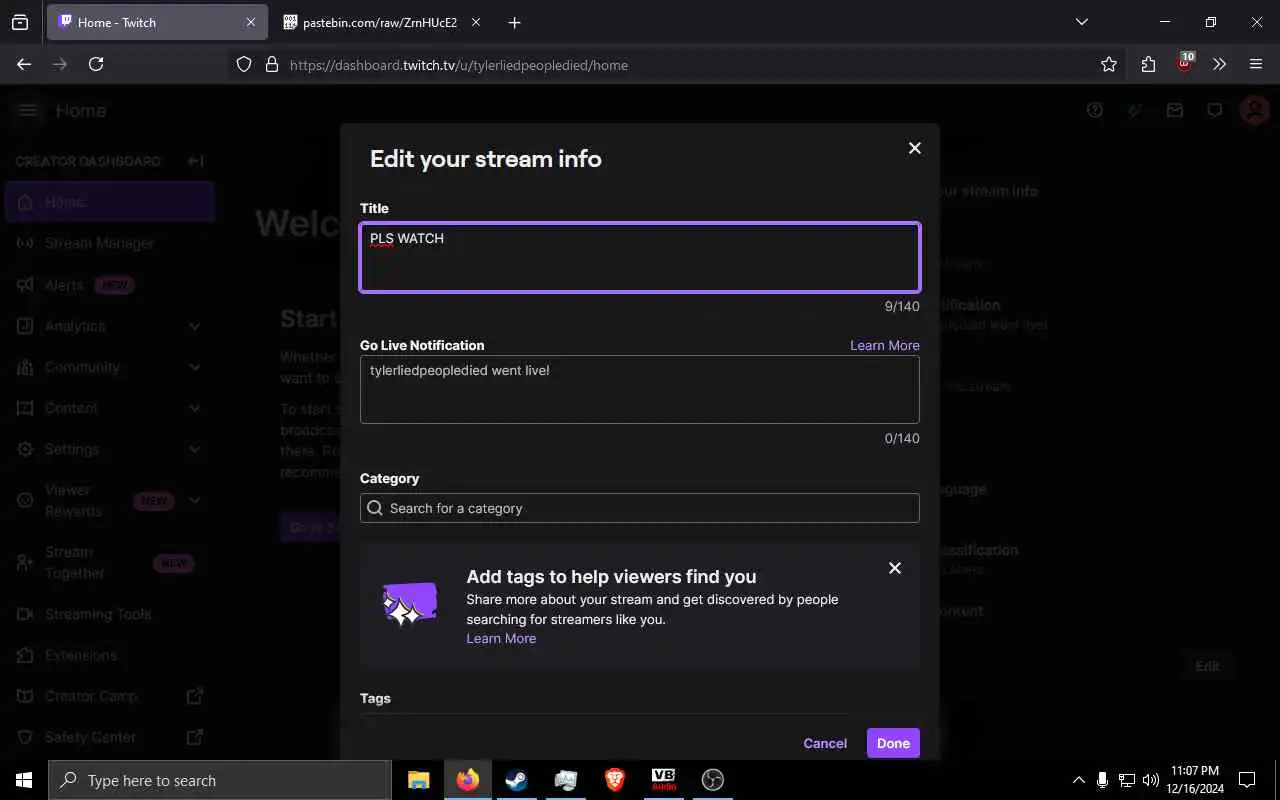
Task: Go to Home in sidebar
Action: pyautogui.click(x=108, y=202)
